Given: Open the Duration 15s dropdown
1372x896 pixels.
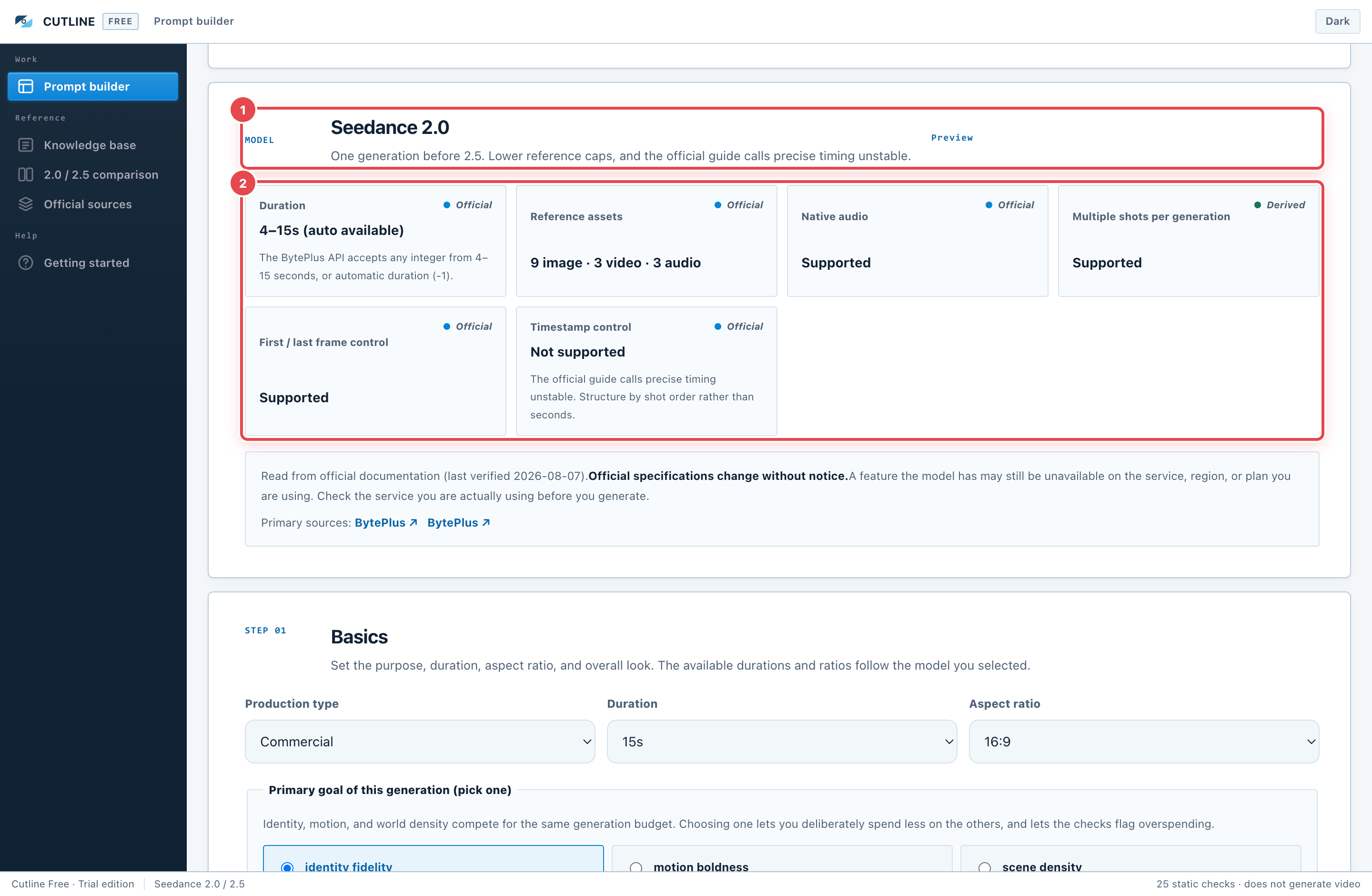Looking at the screenshot, I should pos(782,742).
